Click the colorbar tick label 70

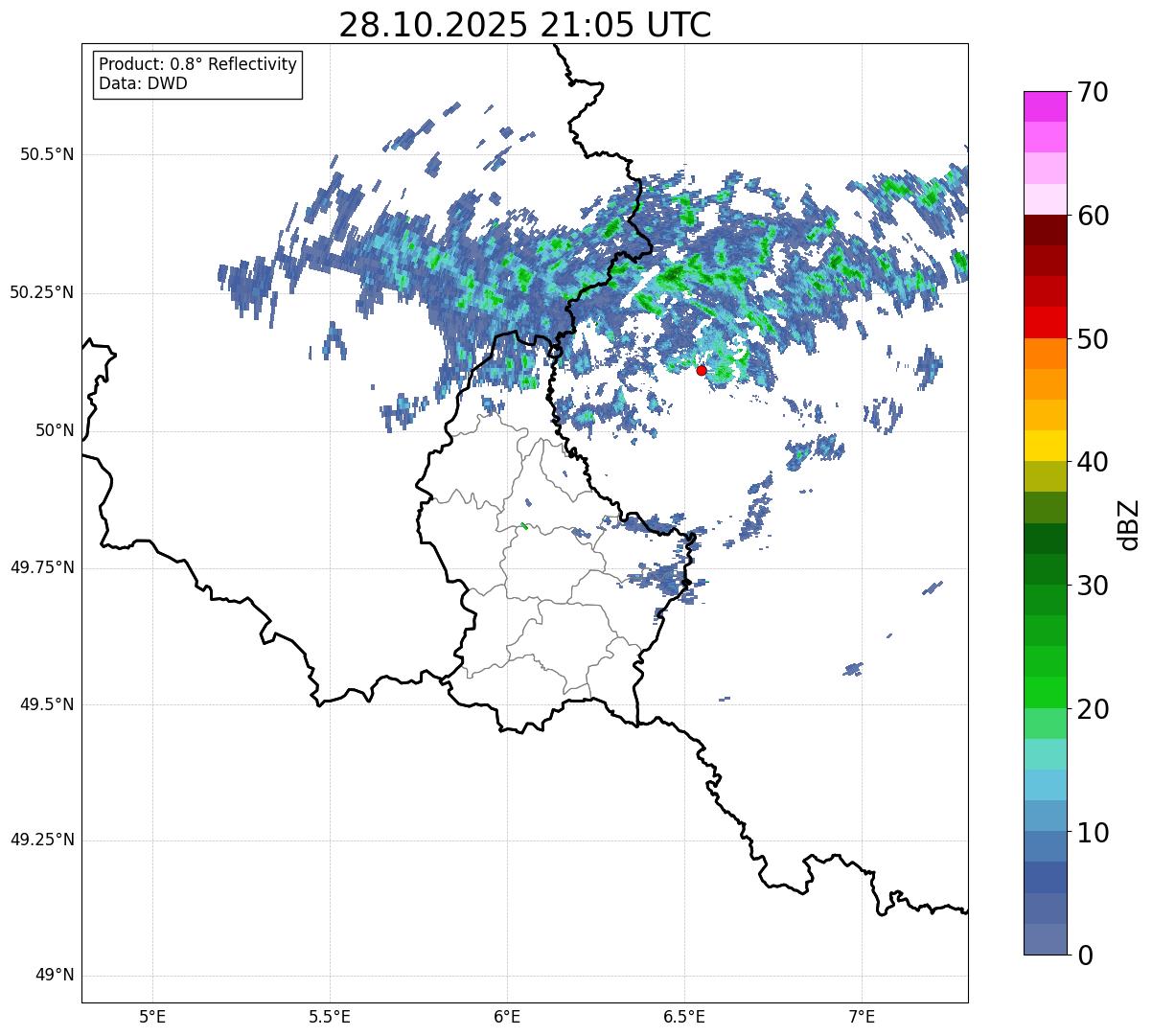tap(1092, 92)
